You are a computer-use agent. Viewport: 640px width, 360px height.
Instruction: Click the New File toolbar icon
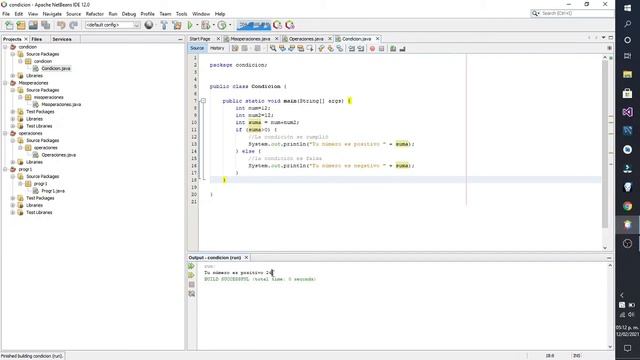[9, 25]
